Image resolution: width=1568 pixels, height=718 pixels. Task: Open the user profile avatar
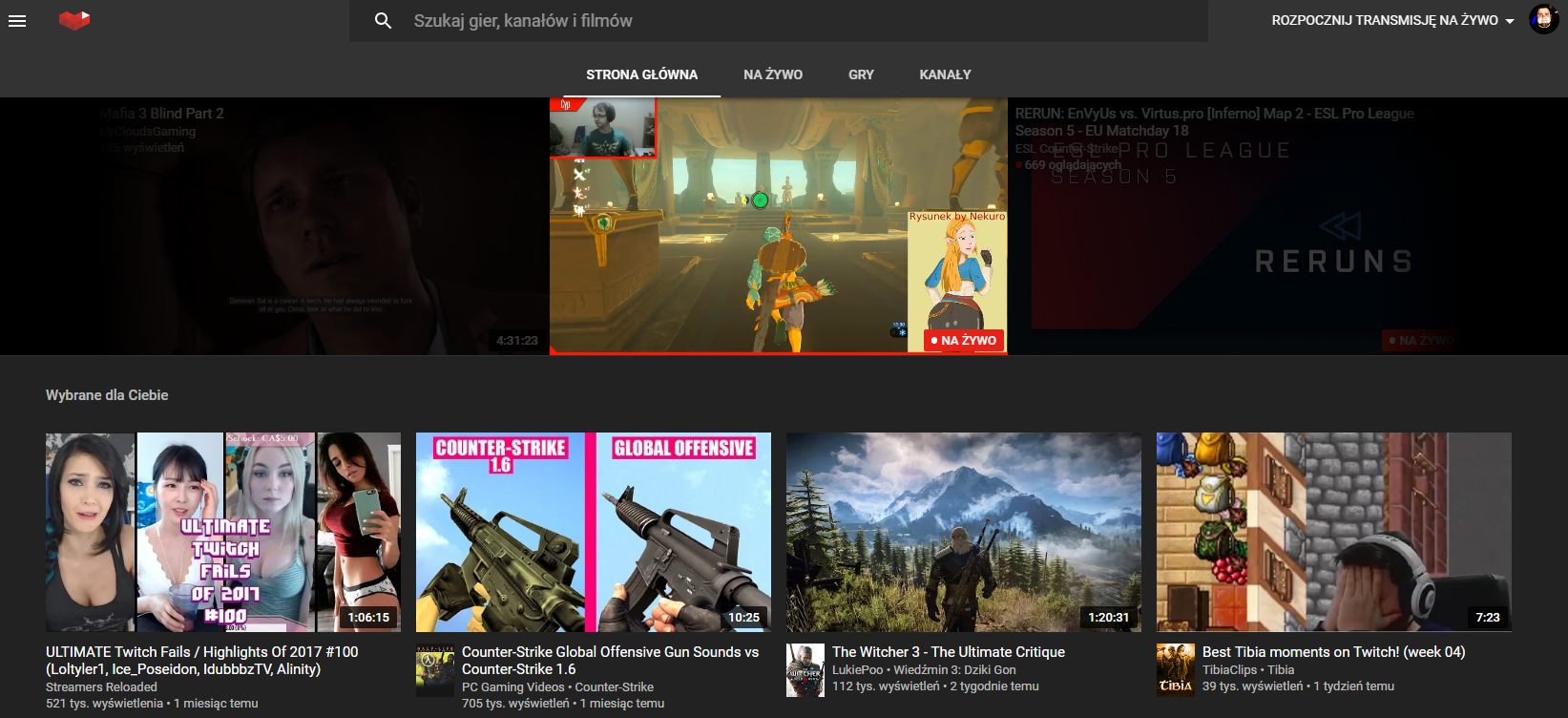[1543, 20]
